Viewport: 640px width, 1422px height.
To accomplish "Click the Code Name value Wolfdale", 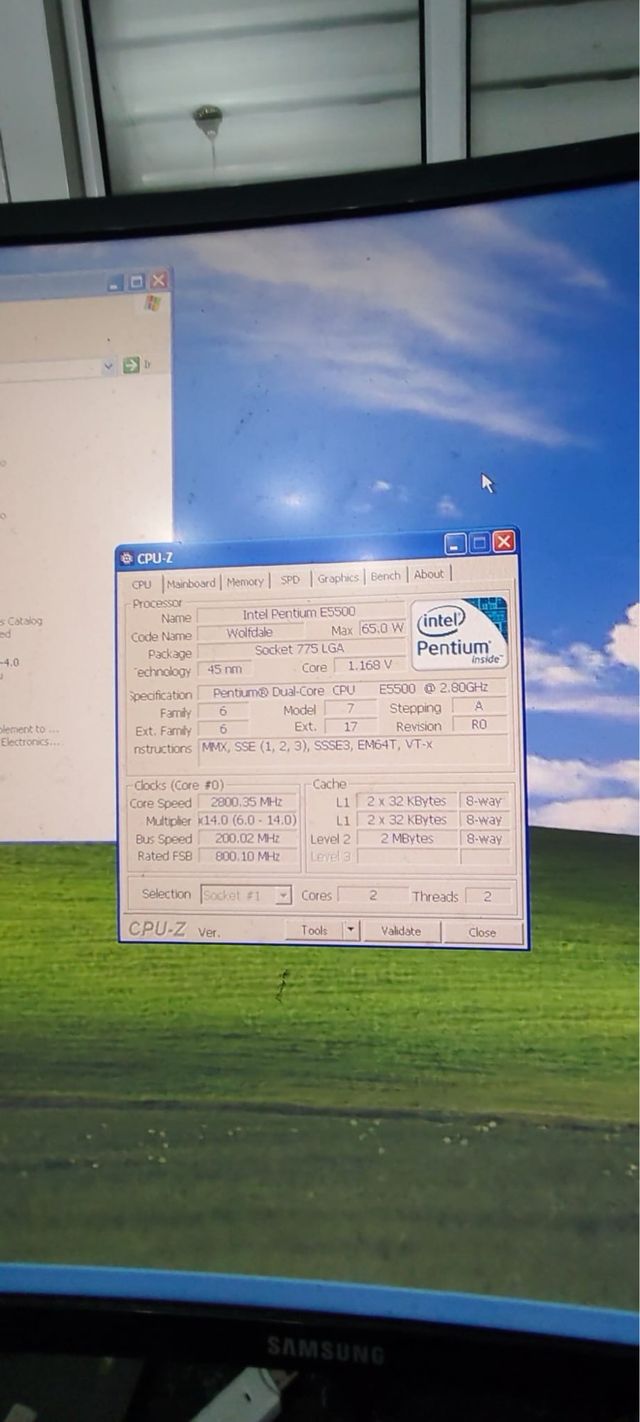I will coord(249,632).
